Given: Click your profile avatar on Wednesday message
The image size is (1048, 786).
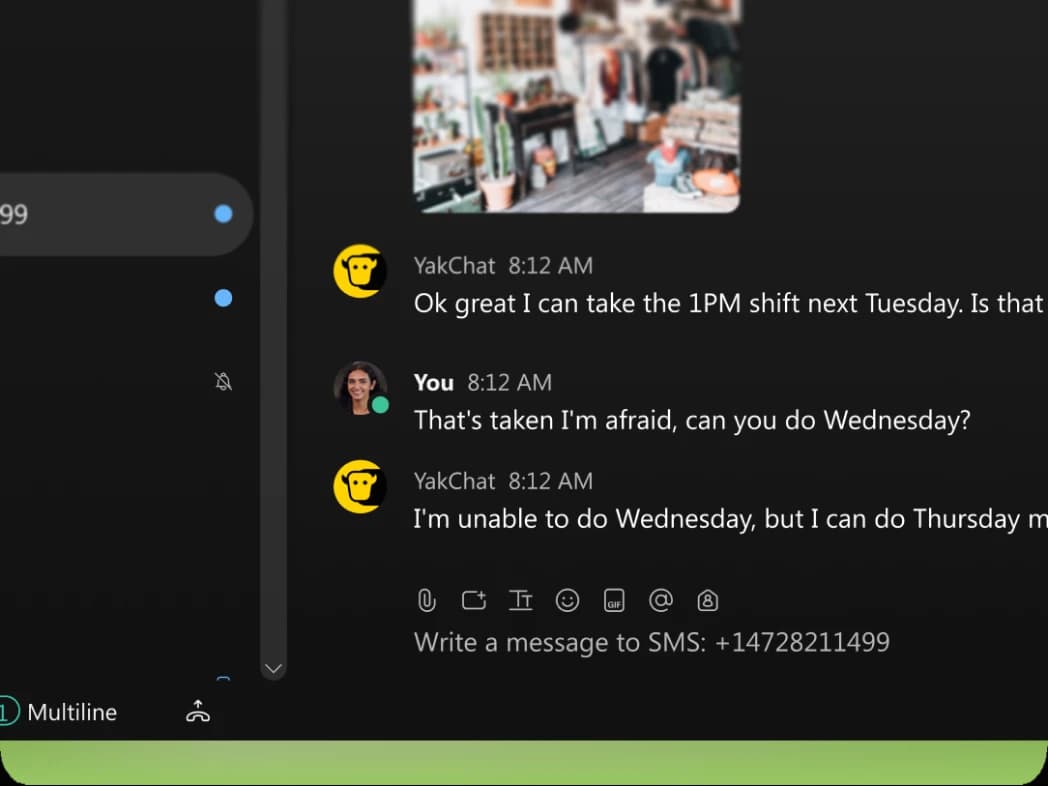Looking at the screenshot, I should click(x=360, y=388).
